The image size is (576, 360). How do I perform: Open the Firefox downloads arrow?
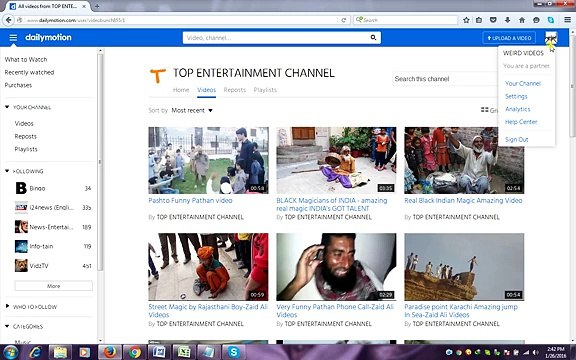507,20
